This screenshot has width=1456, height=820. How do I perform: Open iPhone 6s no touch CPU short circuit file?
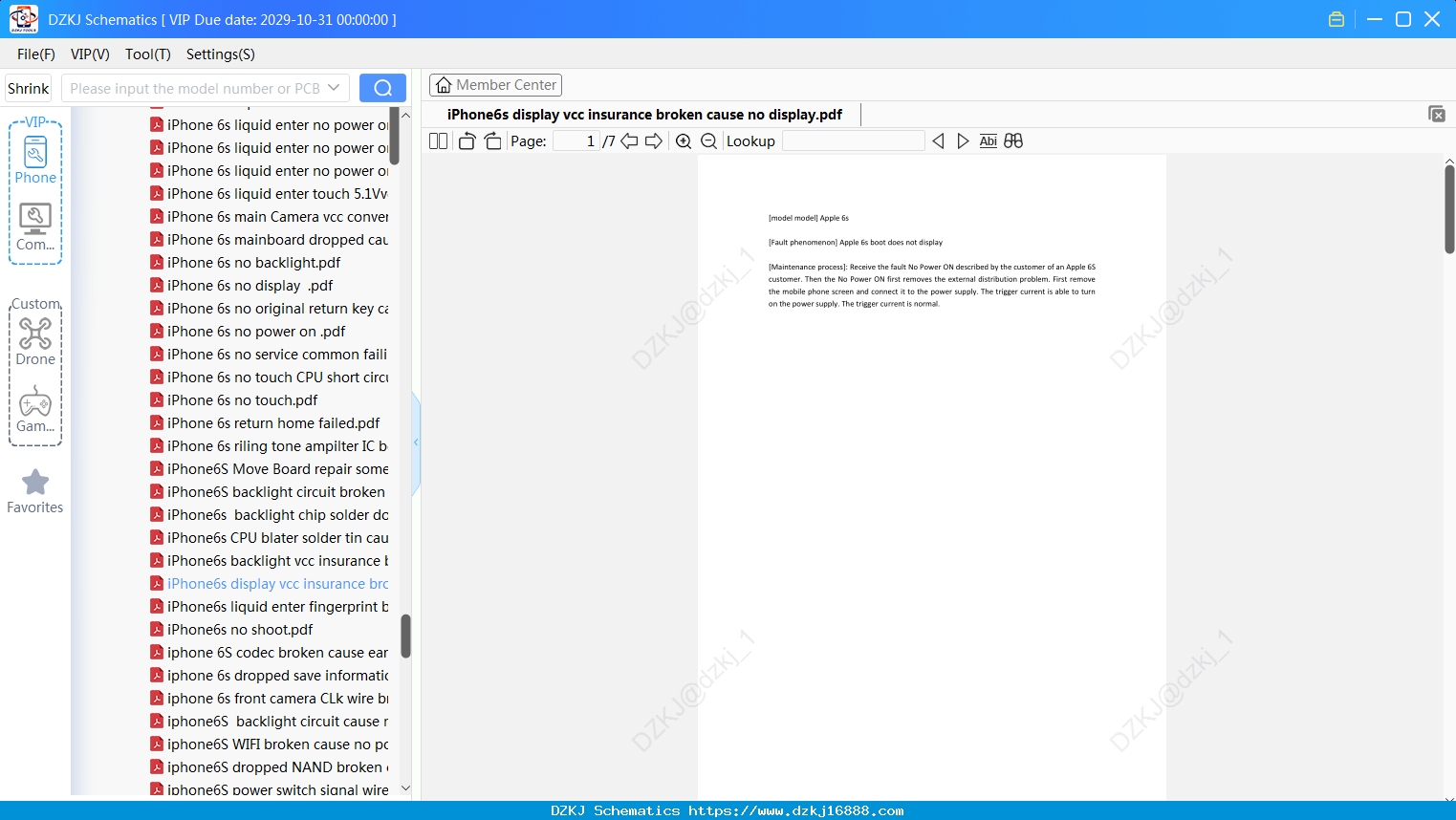277,377
